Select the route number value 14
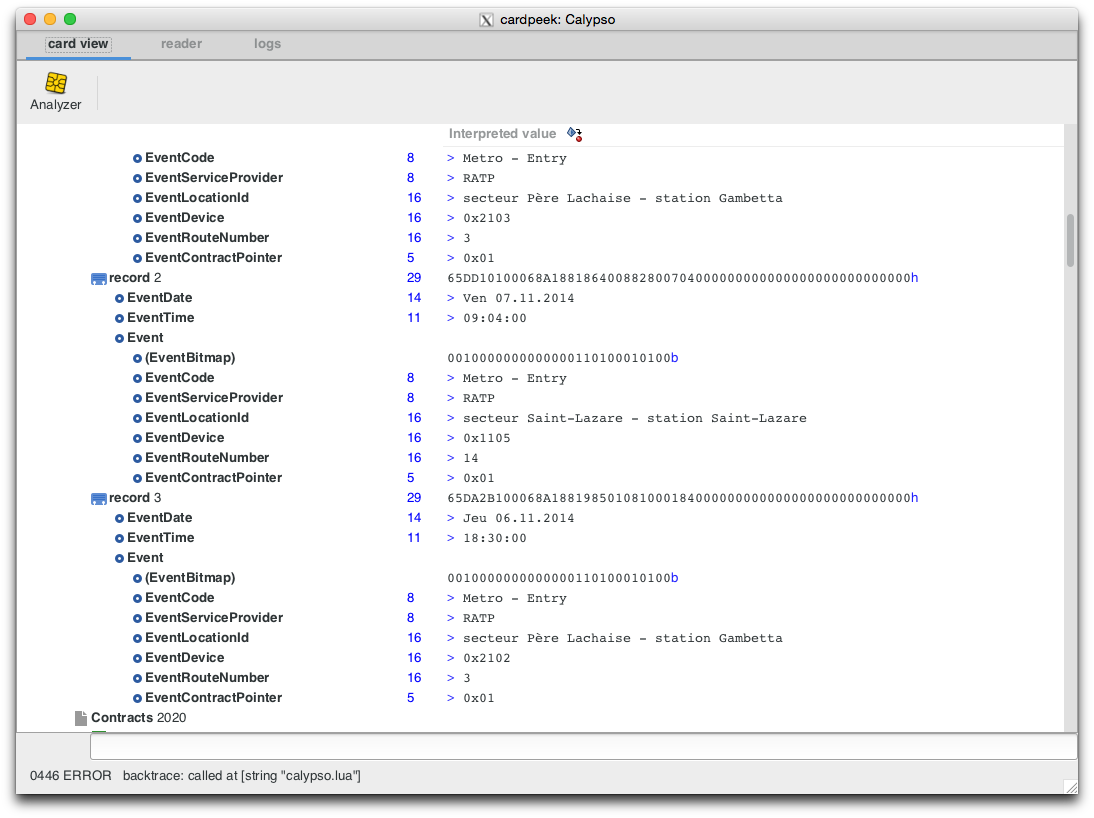The width and height of the screenshot is (1094, 818). point(471,459)
